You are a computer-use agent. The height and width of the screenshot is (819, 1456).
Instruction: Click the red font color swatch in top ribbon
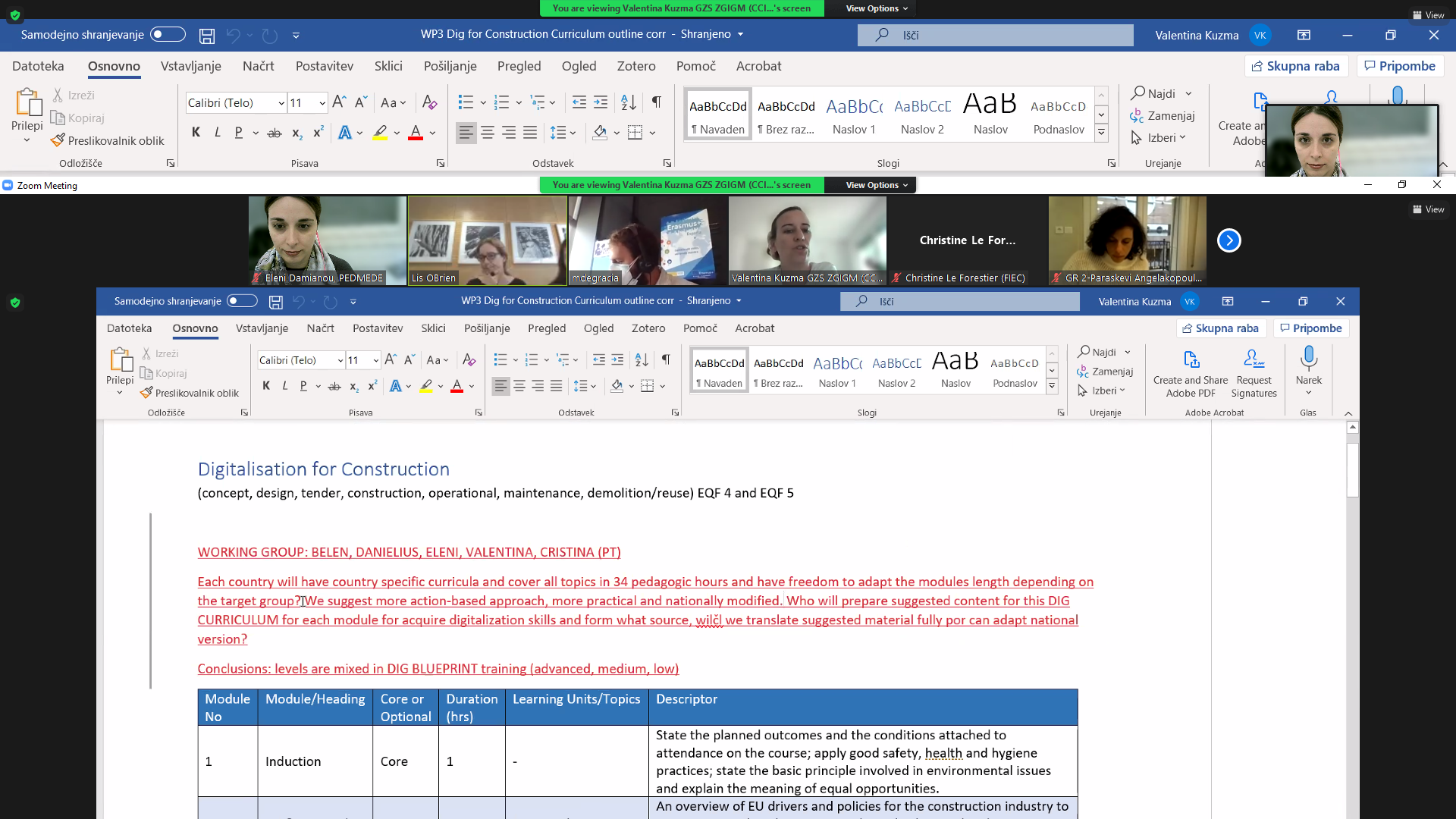(x=416, y=133)
